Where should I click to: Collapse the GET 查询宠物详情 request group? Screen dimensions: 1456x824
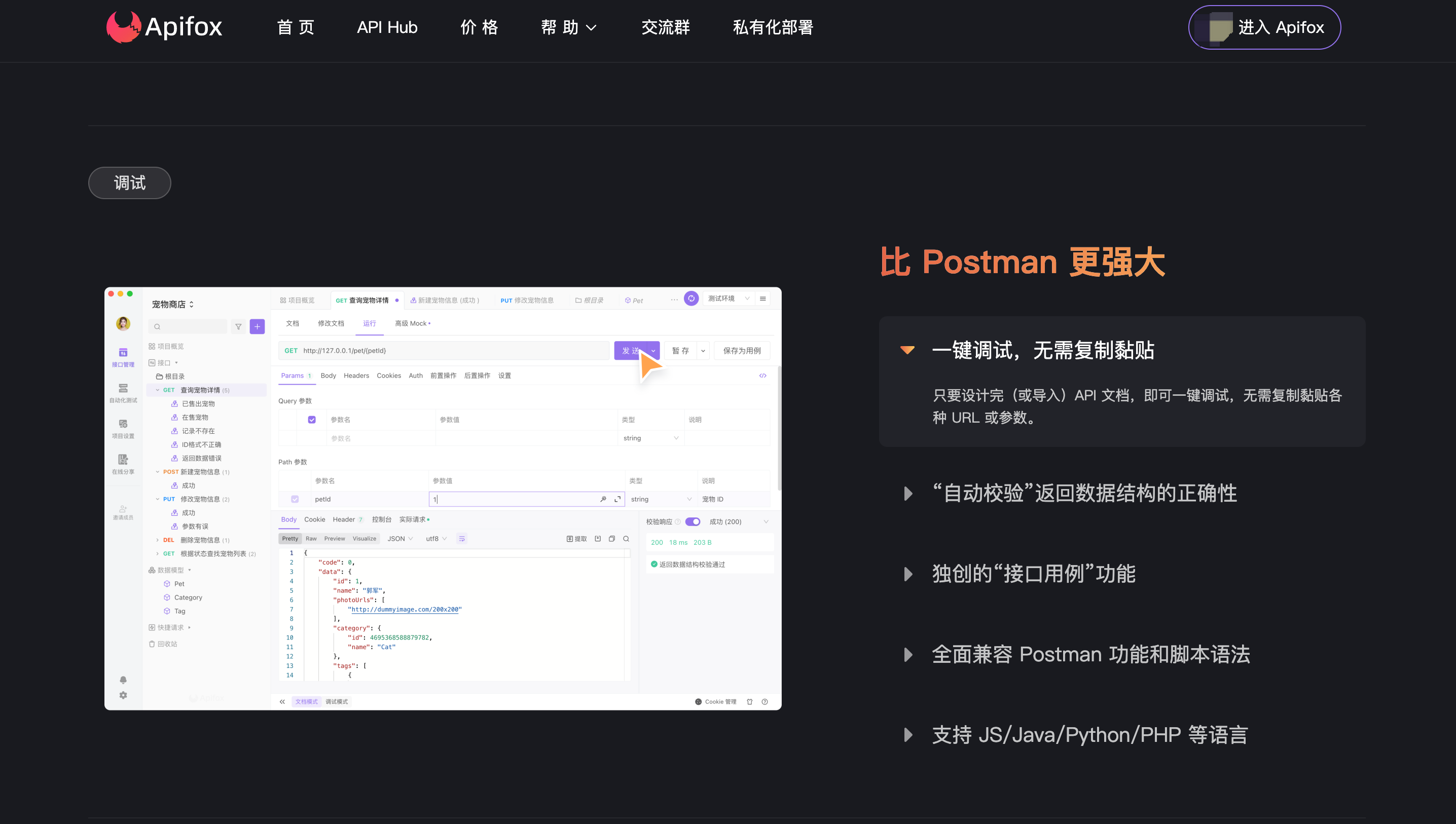point(157,389)
